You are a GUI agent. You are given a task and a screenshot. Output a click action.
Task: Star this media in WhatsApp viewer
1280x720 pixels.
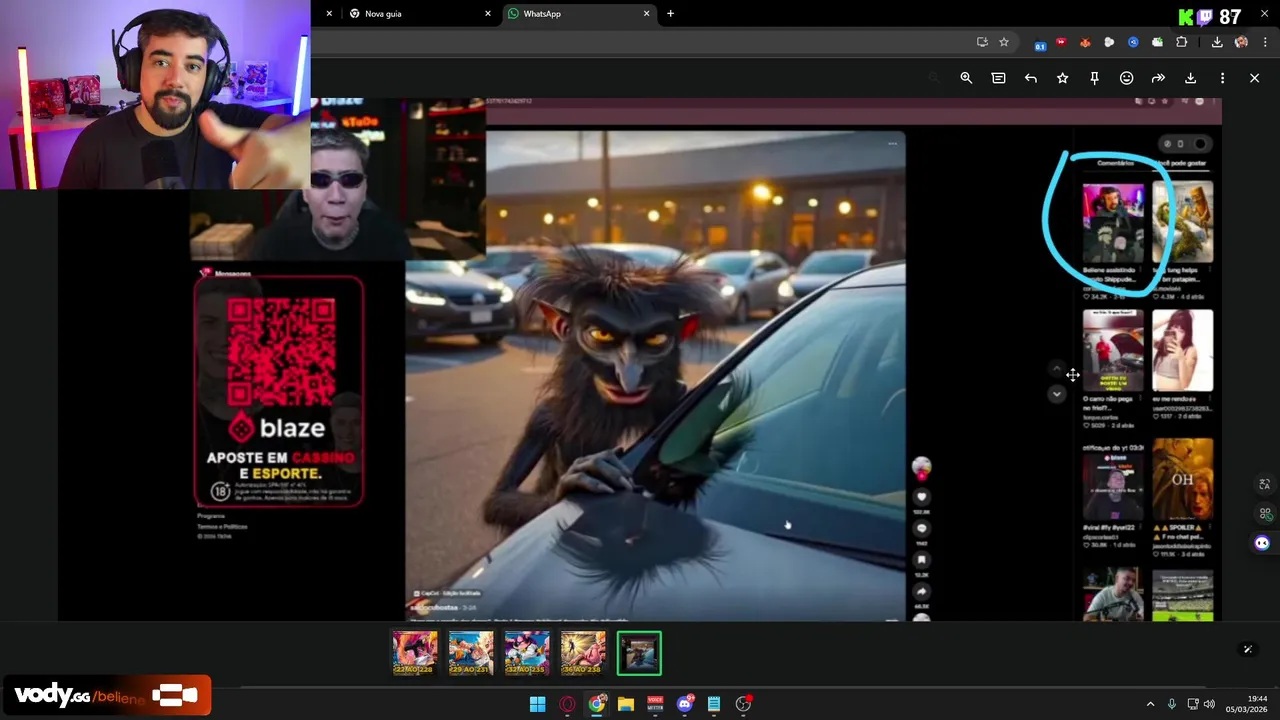pyautogui.click(x=1062, y=78)
